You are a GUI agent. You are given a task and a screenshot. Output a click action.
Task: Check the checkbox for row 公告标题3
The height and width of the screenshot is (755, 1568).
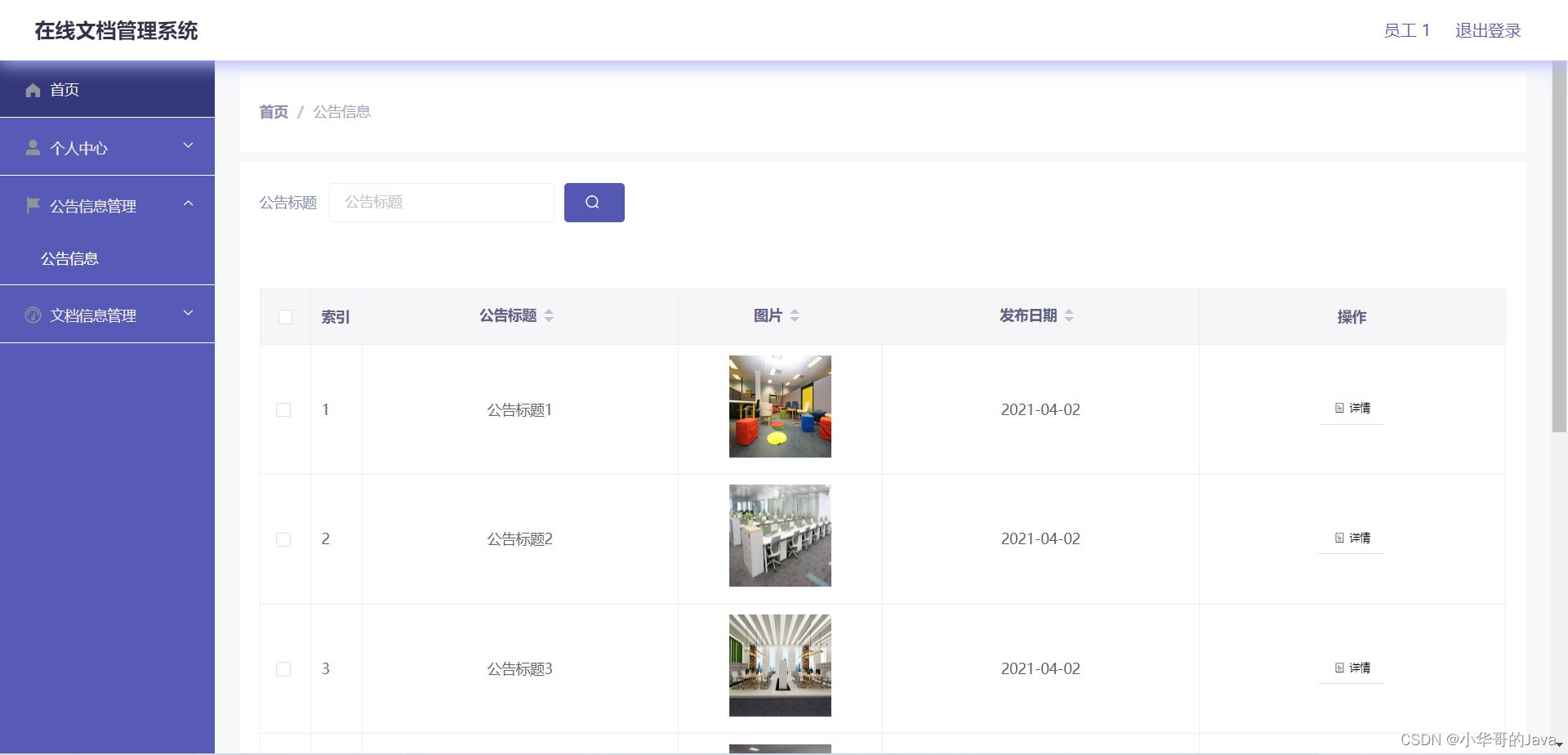click(283, 669)
